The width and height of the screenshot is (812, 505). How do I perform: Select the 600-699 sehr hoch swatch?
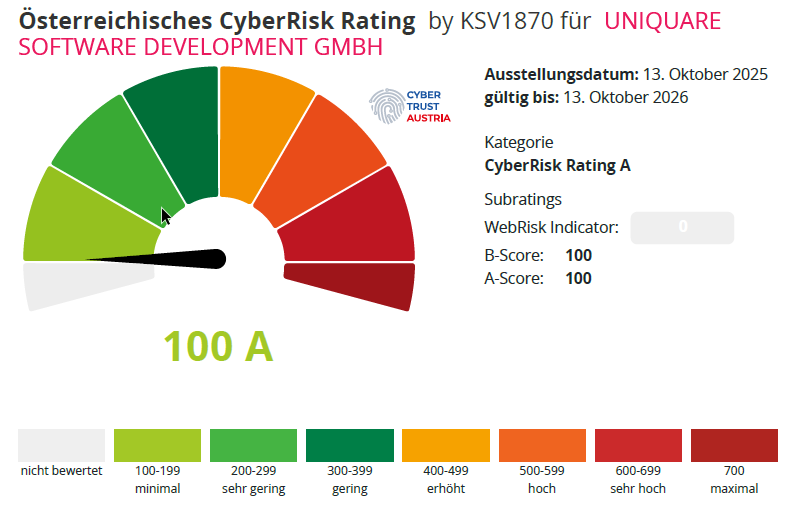click(x=638, y=445)
